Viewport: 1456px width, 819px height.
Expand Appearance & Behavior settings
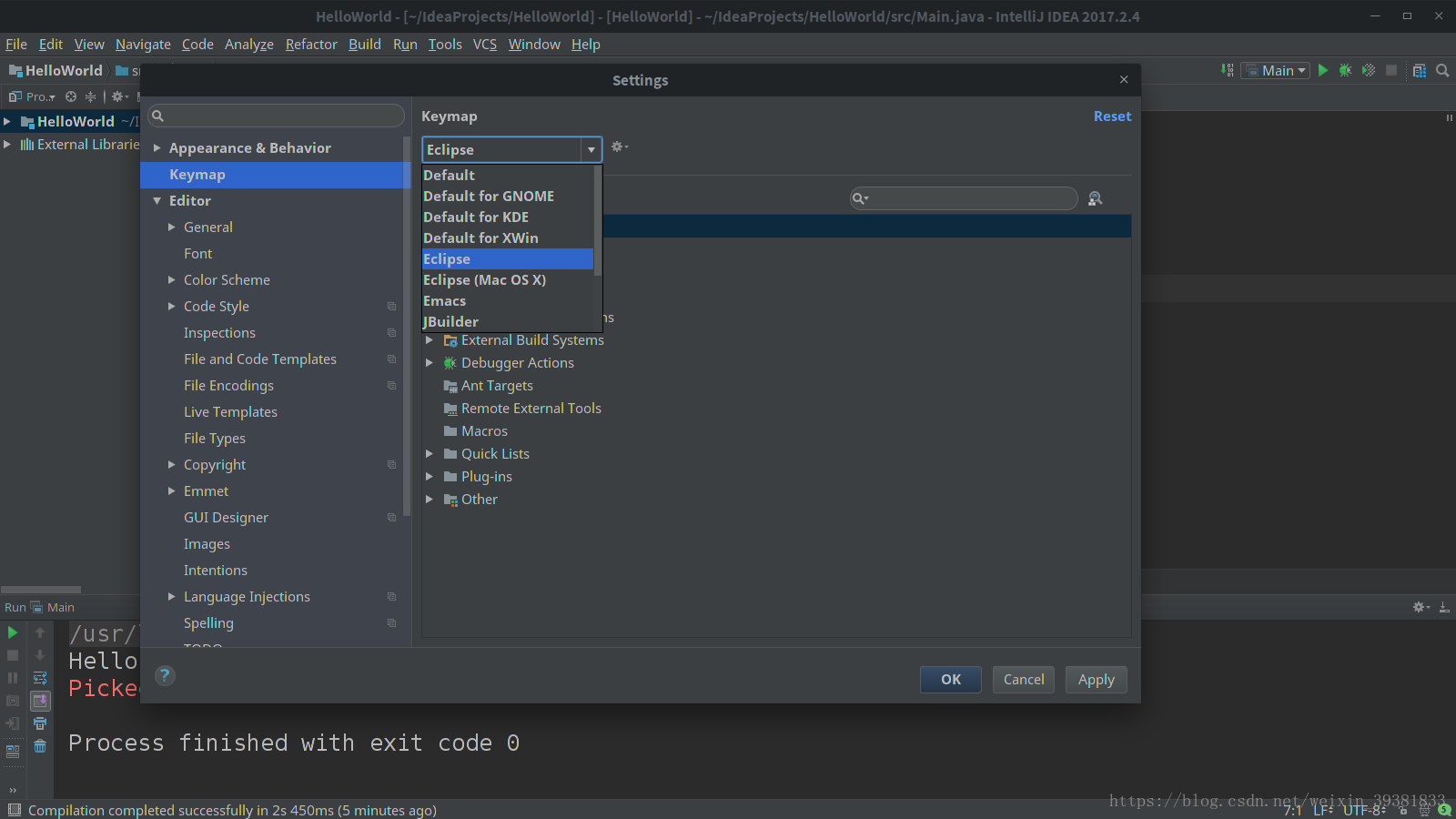click(x=157, y=148)
